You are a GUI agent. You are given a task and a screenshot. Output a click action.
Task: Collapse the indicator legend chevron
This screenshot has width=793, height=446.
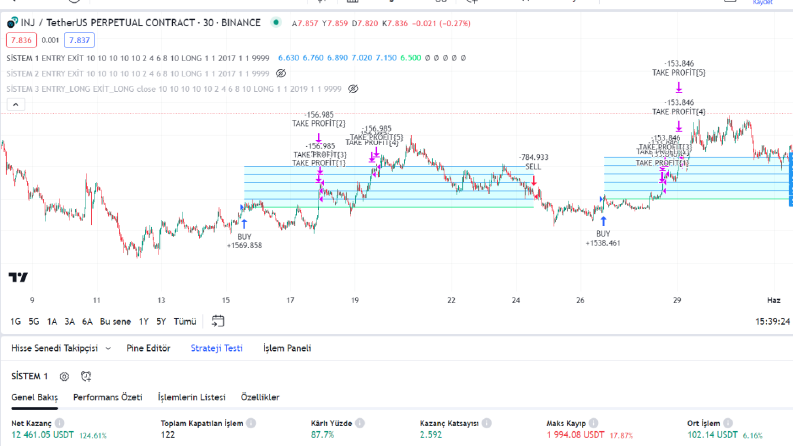coord(16,104)
